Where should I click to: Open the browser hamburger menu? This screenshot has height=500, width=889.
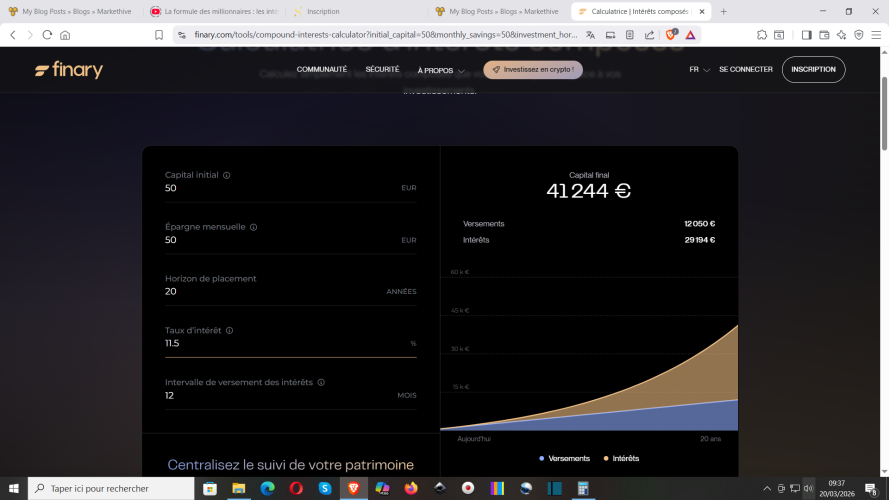[x=875, y=34]
